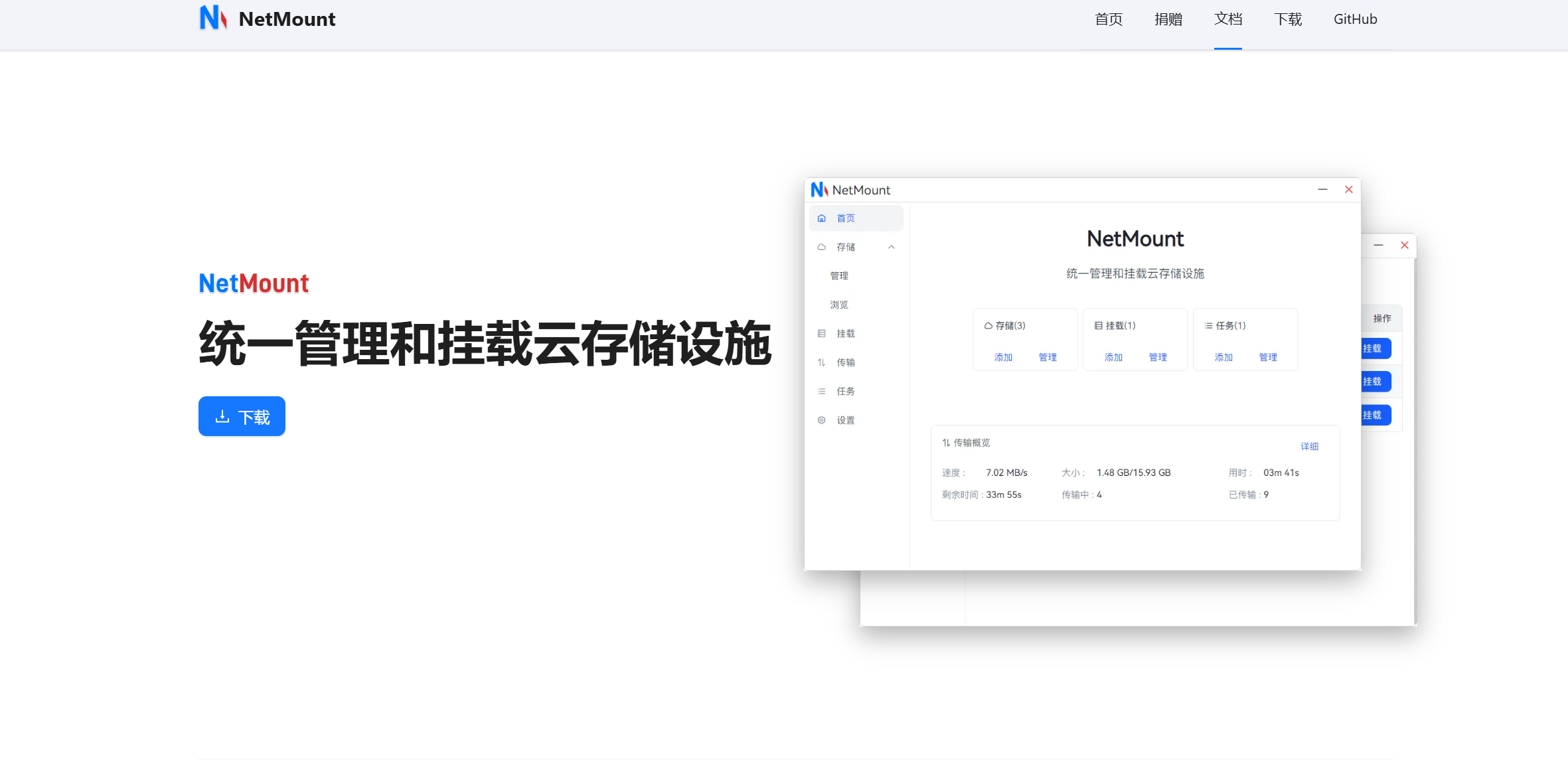
Task: Click the download icon on the blue 下载 button
Action: pos(222,417)
